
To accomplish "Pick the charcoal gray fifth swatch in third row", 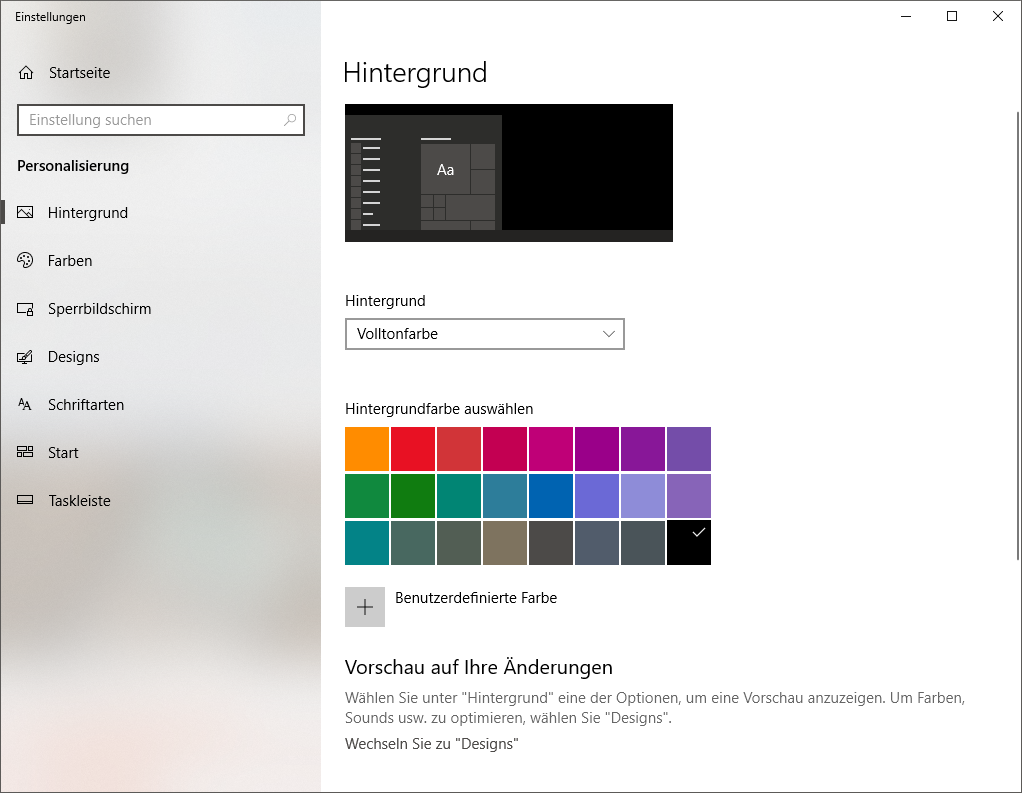I will [551, 542].
